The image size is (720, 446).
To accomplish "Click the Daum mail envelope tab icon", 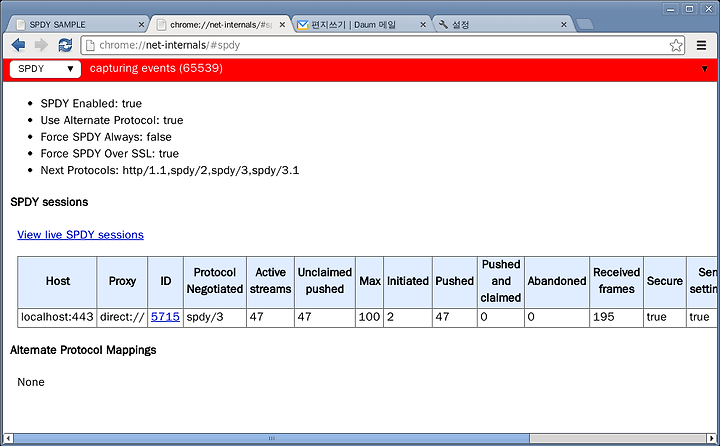I will coord(302,25).
